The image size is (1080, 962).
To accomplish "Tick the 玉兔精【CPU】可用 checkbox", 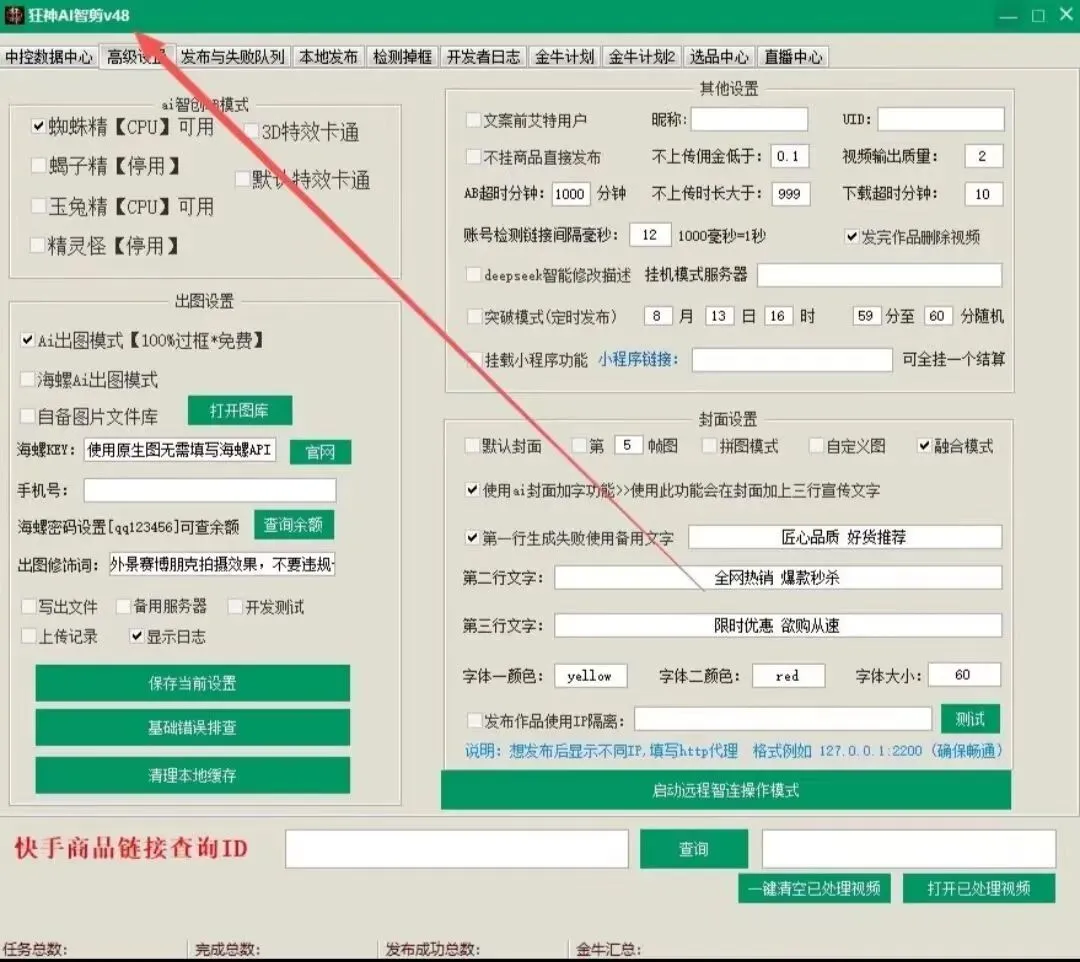I will pos(38,206).
